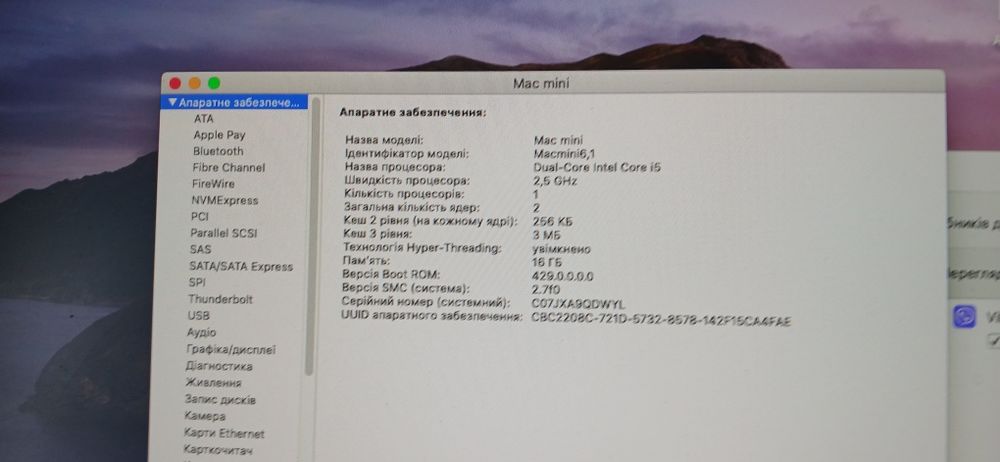
Task: Click the SMC version 2.7f0 value
Action: [546, 290]
